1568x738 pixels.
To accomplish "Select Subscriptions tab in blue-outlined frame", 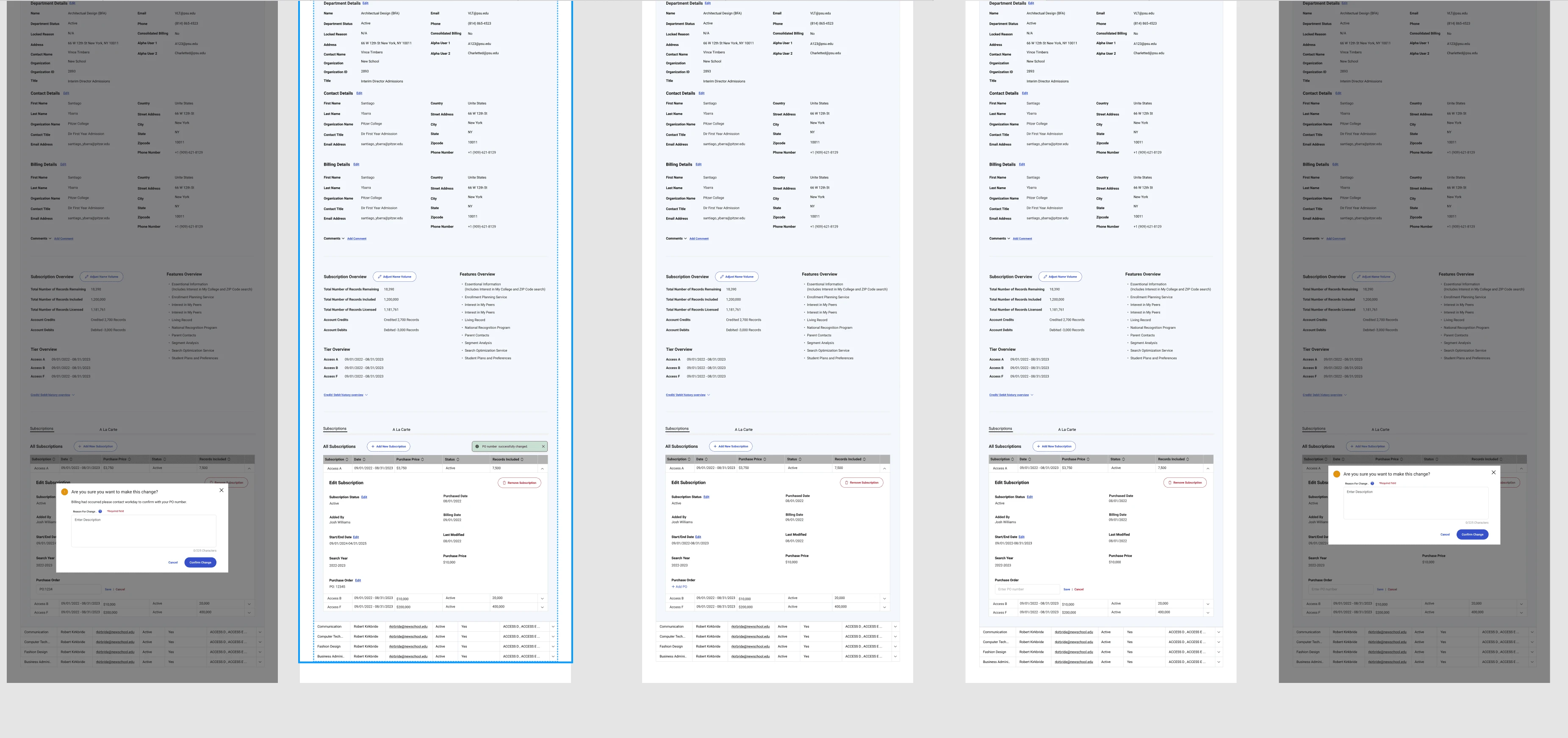I will [335, 429].
